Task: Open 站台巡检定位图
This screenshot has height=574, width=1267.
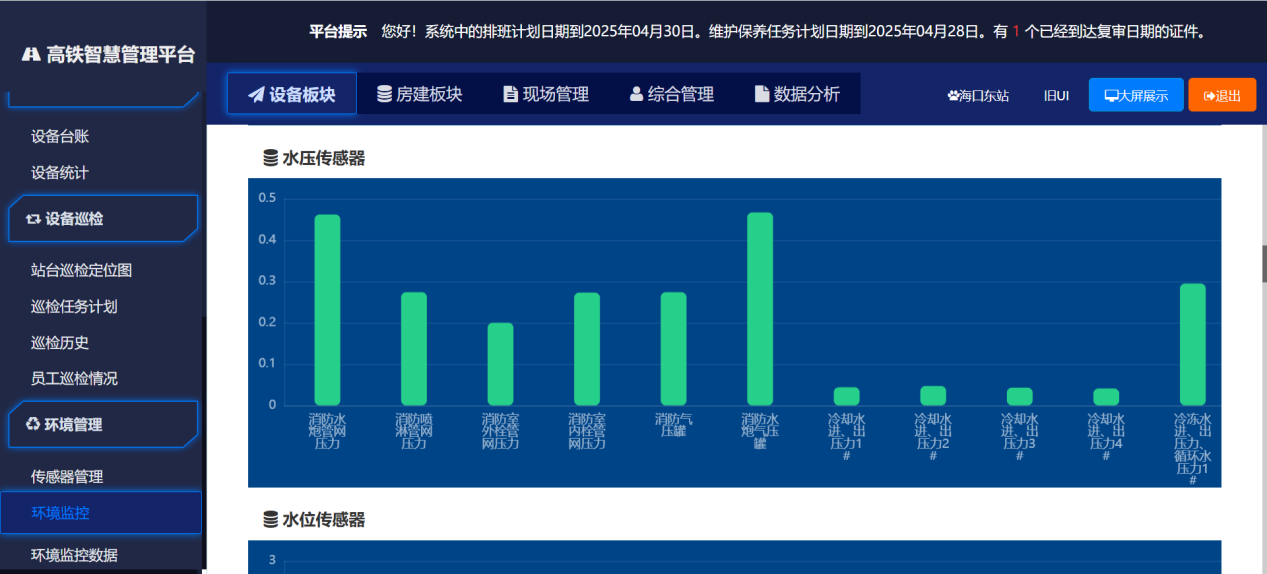Action: (82, 270)
